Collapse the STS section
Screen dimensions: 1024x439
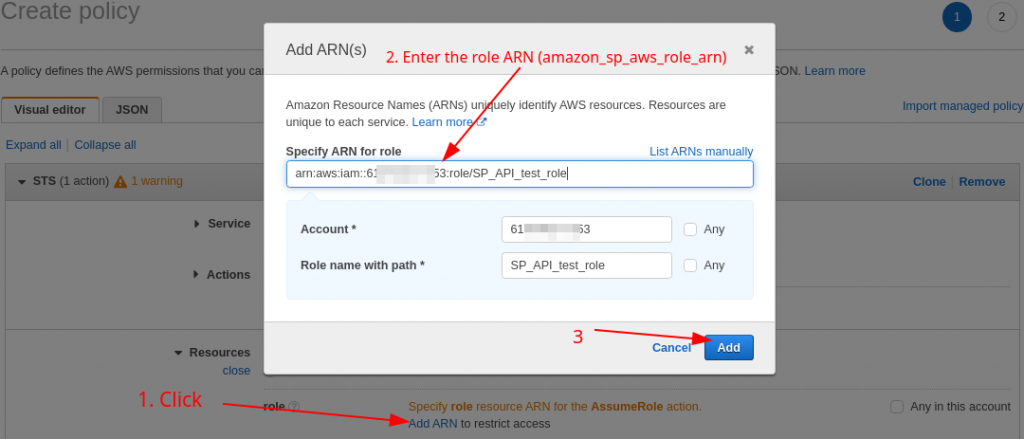22,182
